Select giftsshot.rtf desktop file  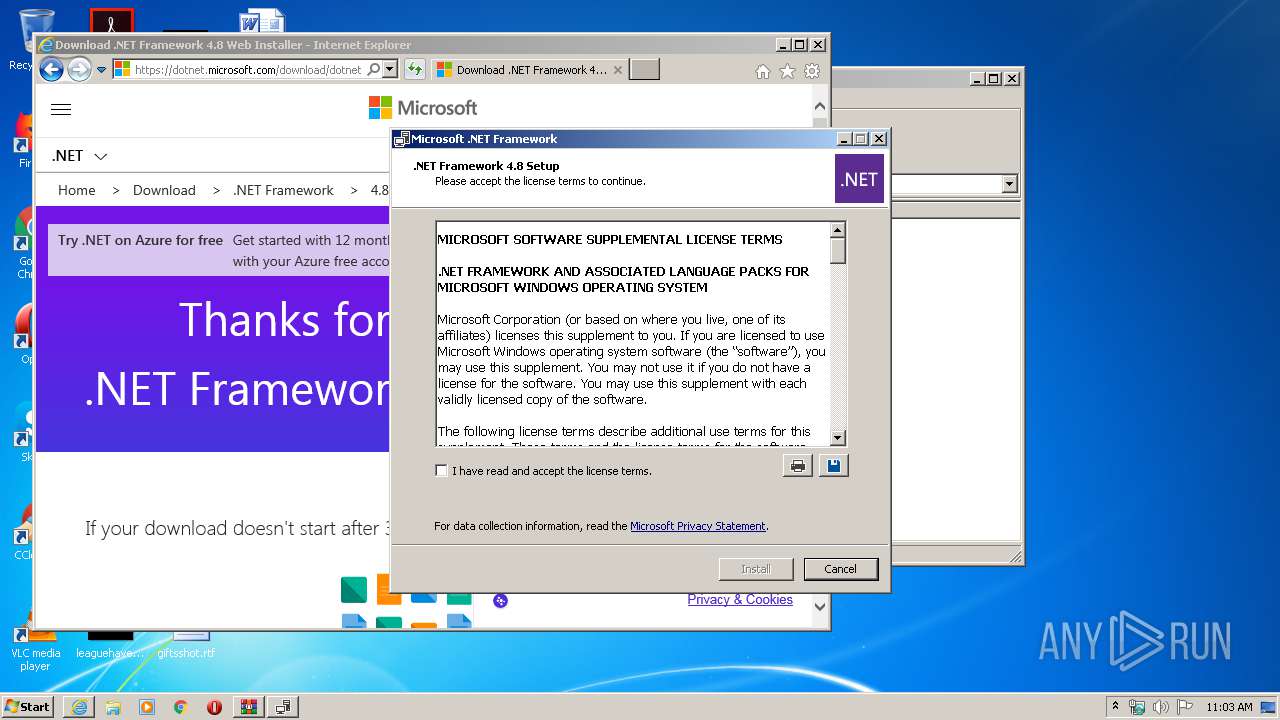186,645
